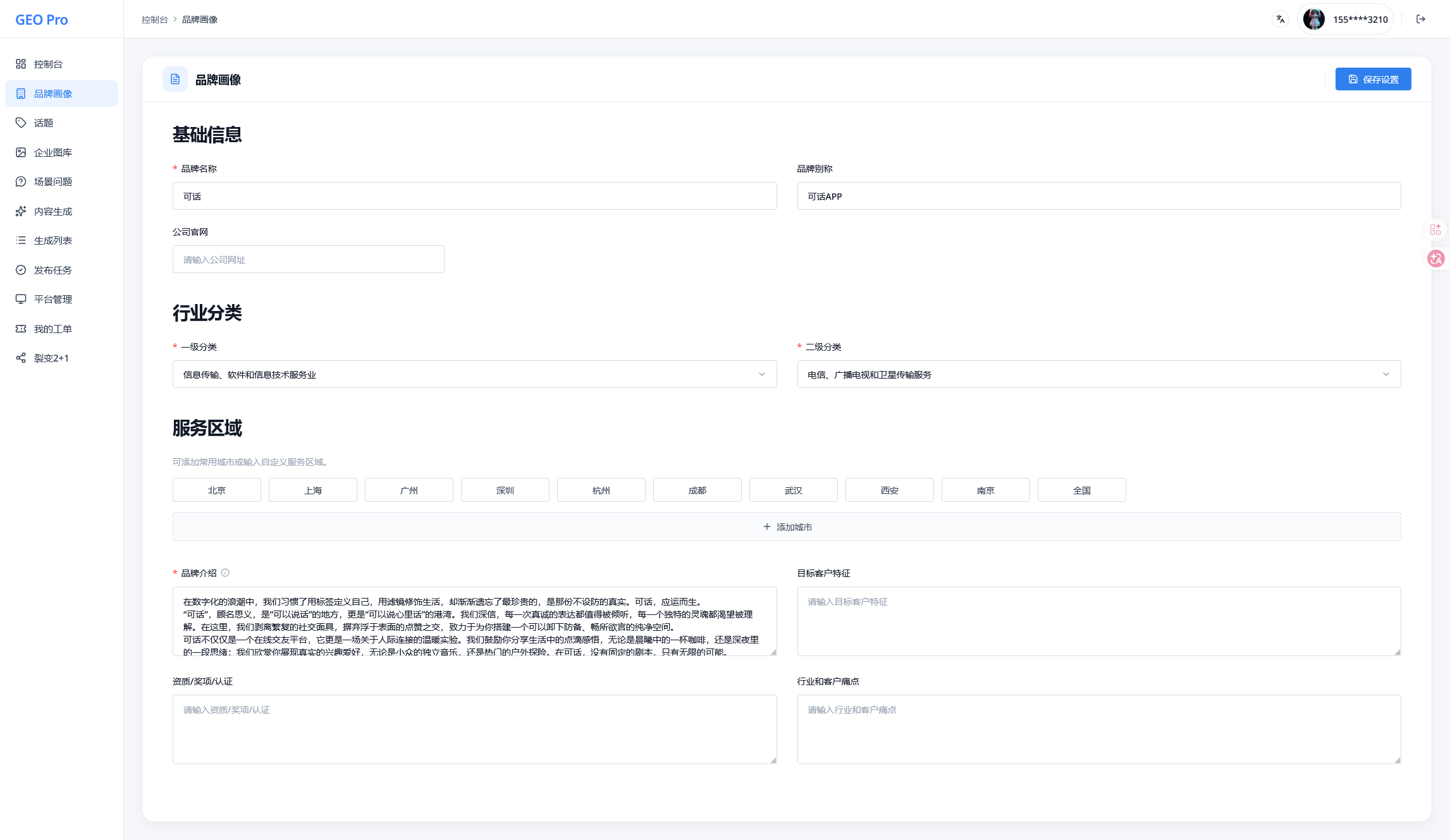
Task: Go to 内容生成 menu item
Action: pyautogui.click(x=53, y=211)
